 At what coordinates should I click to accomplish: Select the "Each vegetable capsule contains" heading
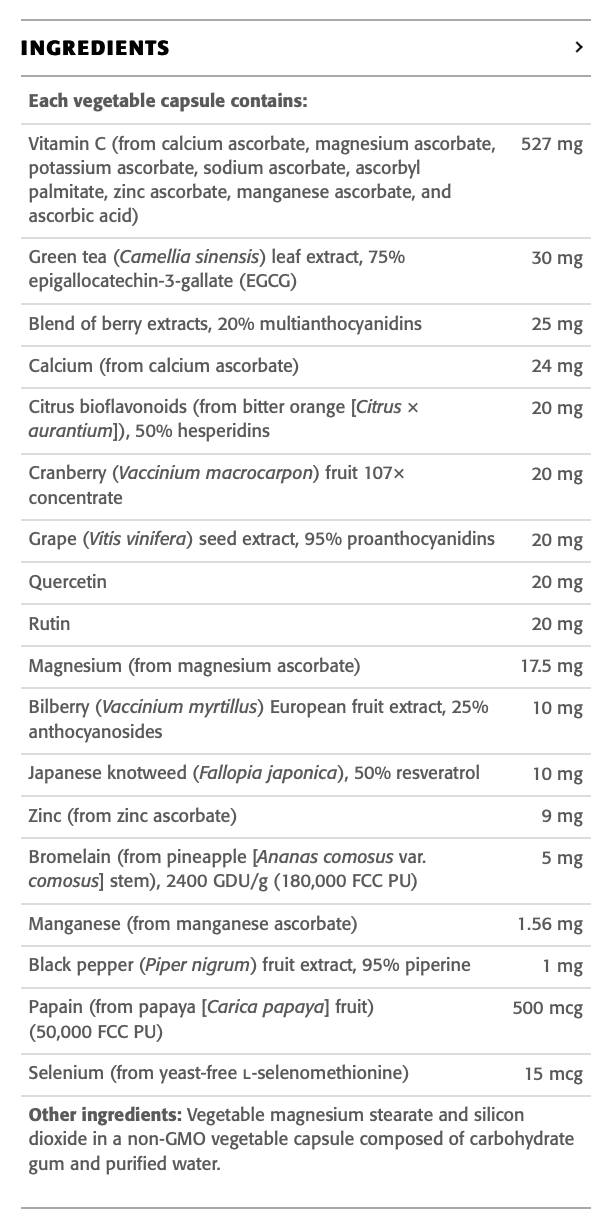click(x=167, y=101)
